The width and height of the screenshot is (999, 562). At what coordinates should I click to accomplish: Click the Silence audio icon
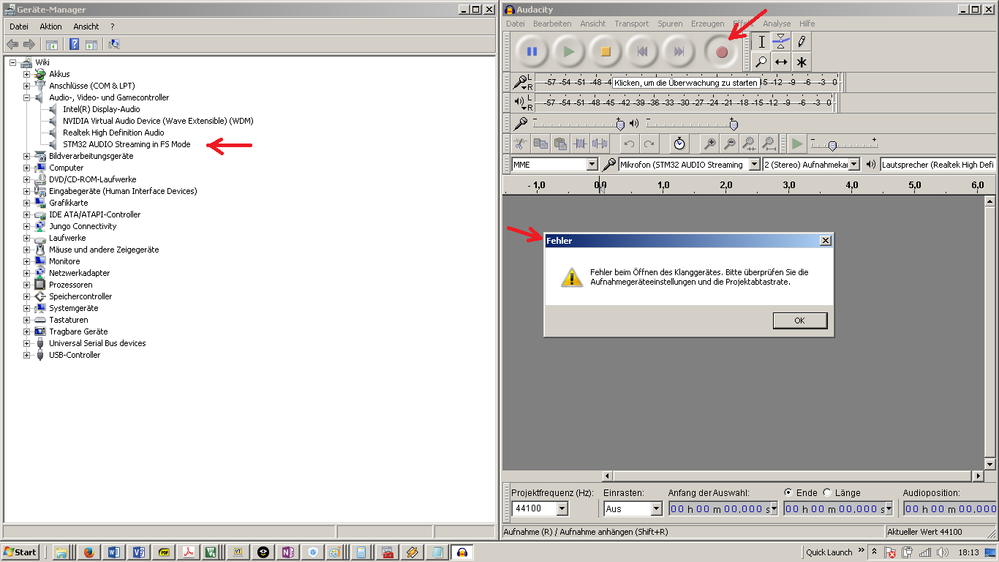click(600, 144)
